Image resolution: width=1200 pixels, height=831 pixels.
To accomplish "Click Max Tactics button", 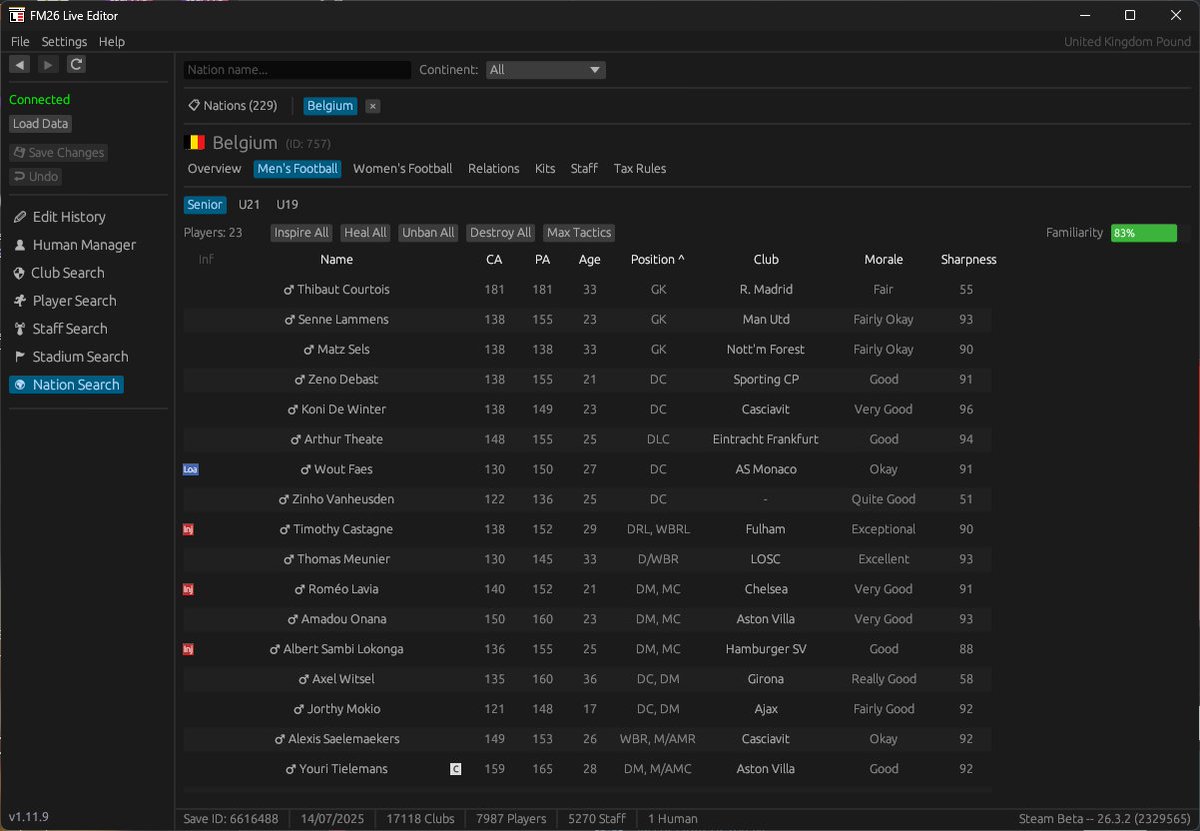I will (x=579, y=233).
